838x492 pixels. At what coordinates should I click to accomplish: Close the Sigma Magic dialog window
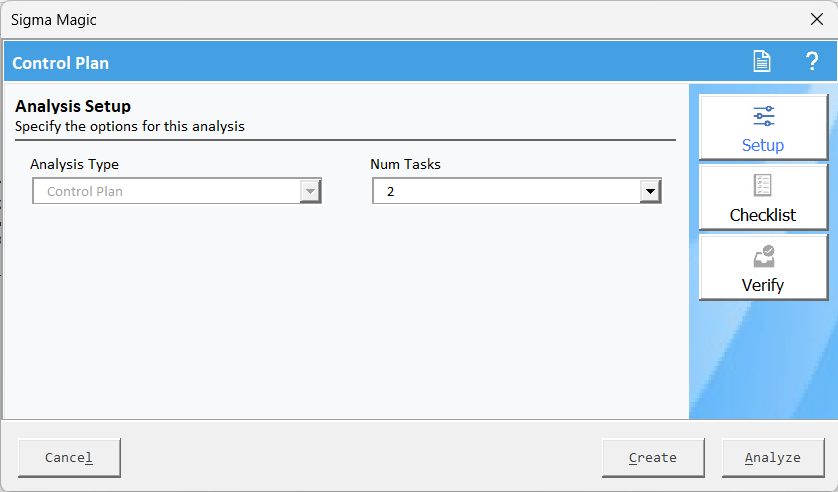click(x=816, y=19)
